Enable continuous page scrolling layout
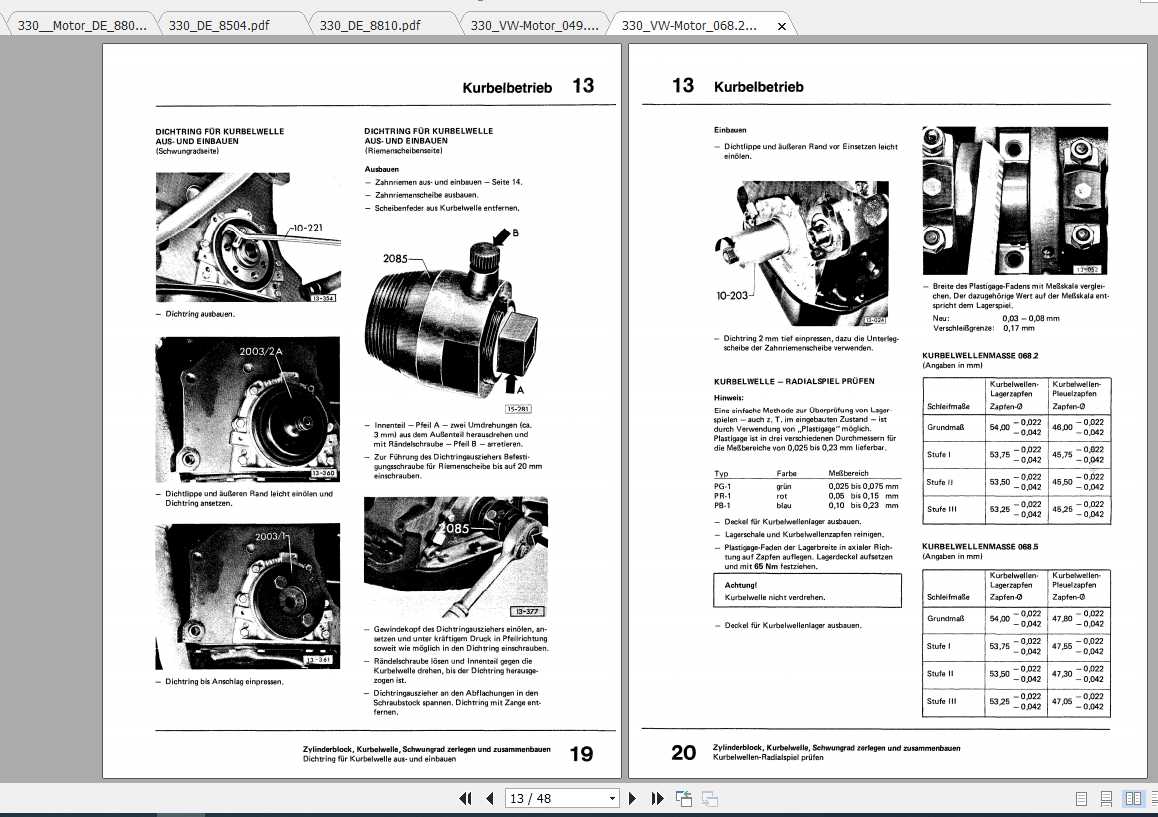Viewport: 1158px width, 817px height. tap(1107, 798)
